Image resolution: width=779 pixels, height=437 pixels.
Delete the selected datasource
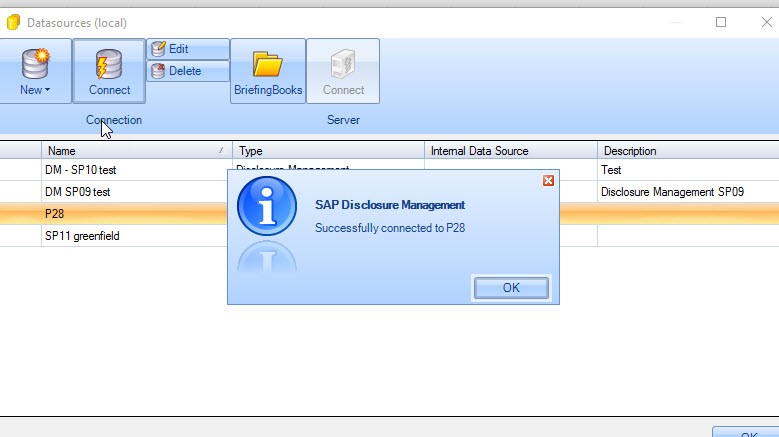(x=188, y=71)
